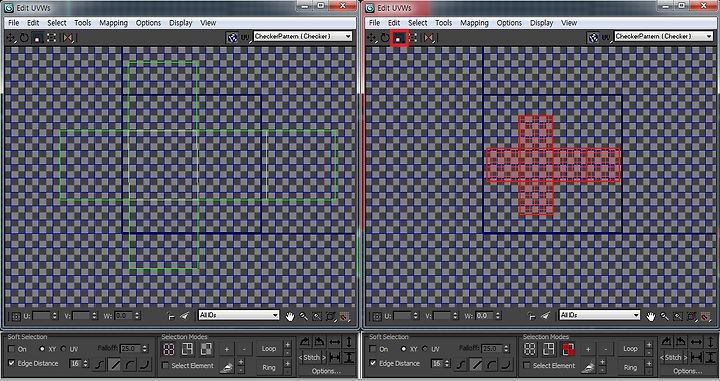Click the Zoom magnifier tool in right window
Image resolution: width=720 pixels, height=381 pixels.
[664, 316]
